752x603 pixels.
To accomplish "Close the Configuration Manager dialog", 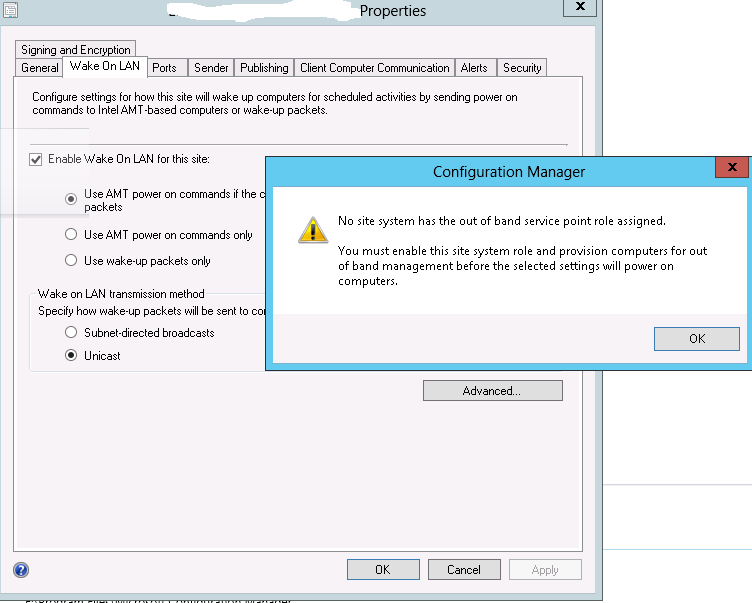I will (x=732, y=167).
